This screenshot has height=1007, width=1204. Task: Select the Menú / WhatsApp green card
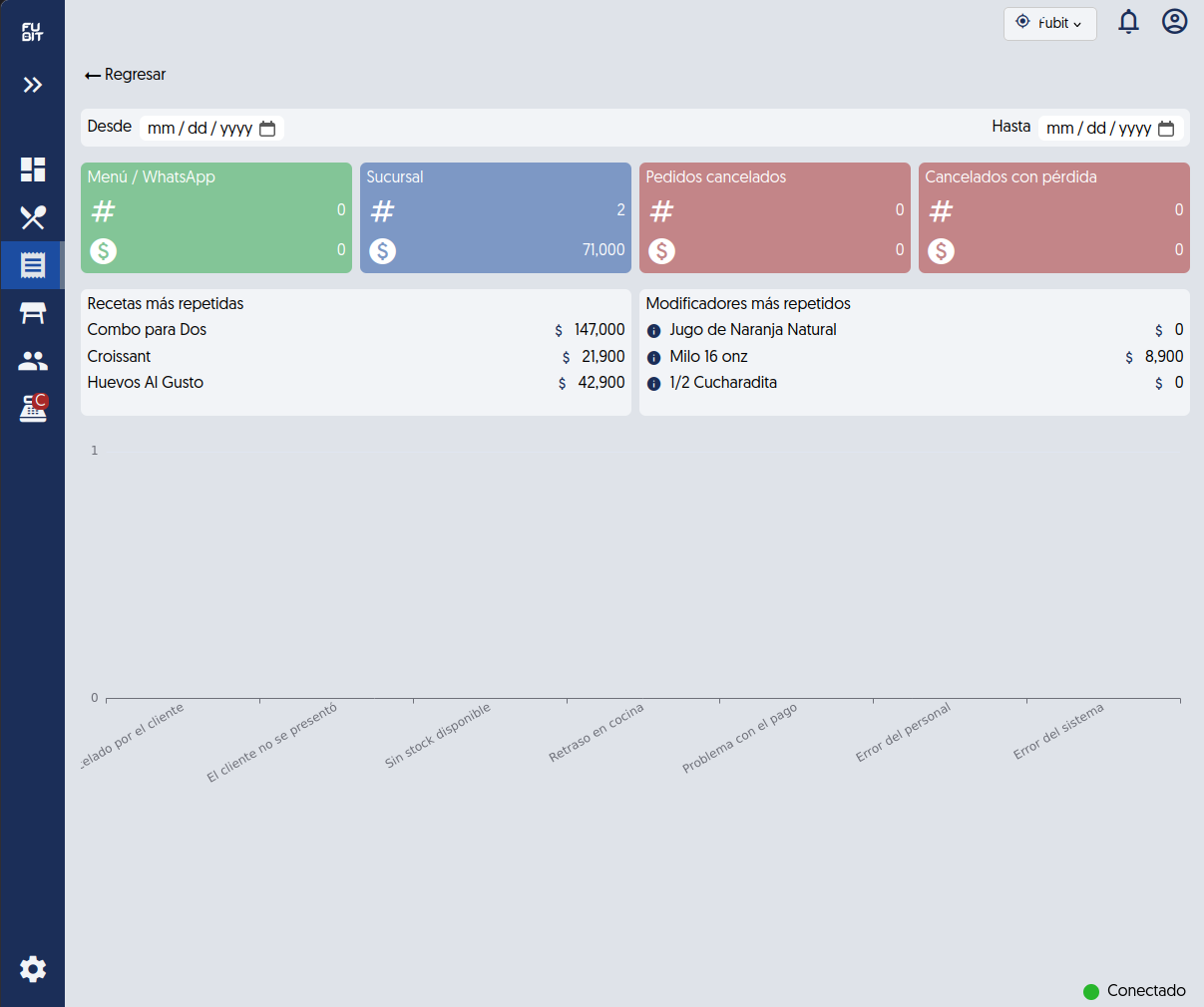point(216,217)
